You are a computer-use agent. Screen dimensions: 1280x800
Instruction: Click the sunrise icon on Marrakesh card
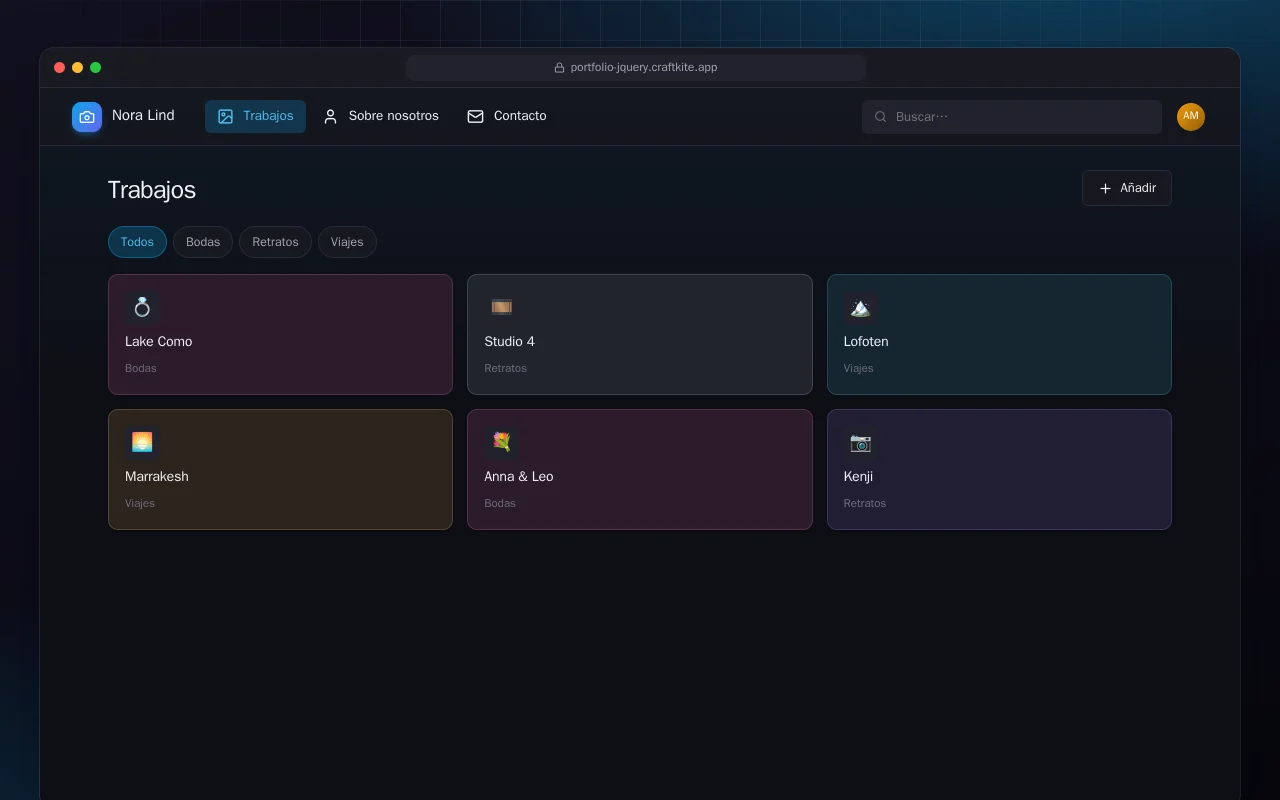(x=142, y=442)
